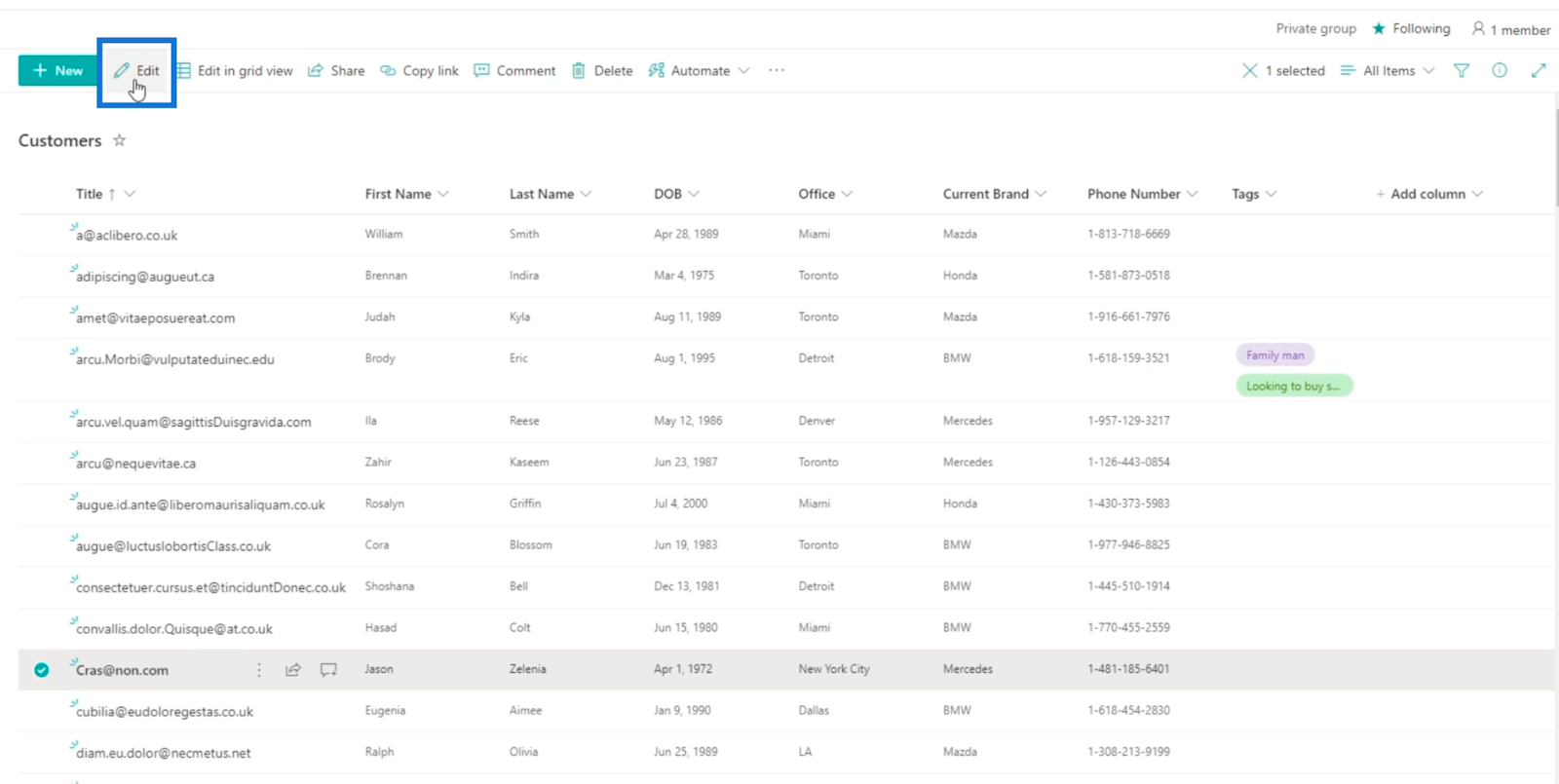
Task: Open the information details pane icon
Action: click(x=1500, y=70)
